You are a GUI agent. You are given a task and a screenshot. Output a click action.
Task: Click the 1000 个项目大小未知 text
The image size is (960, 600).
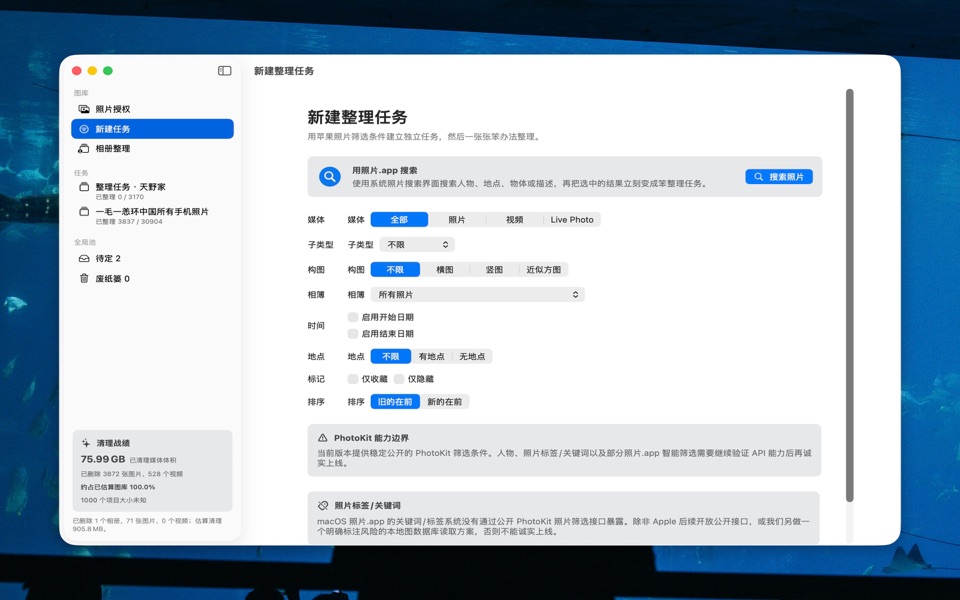coord(113,500)
